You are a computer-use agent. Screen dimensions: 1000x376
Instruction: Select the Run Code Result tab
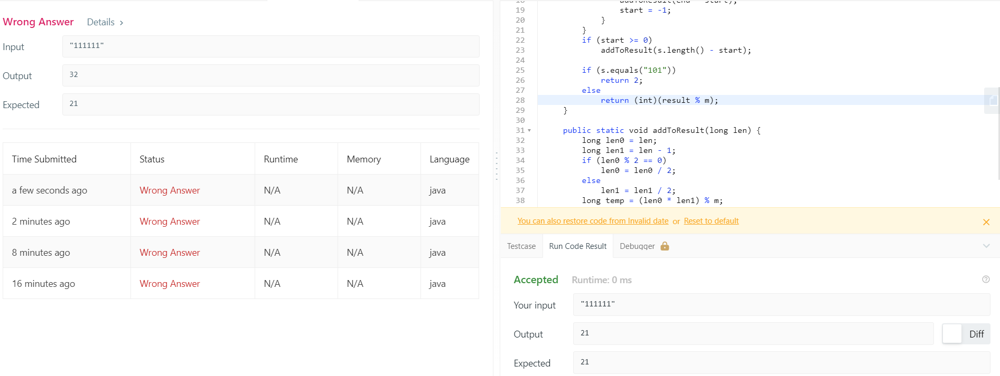577,246
